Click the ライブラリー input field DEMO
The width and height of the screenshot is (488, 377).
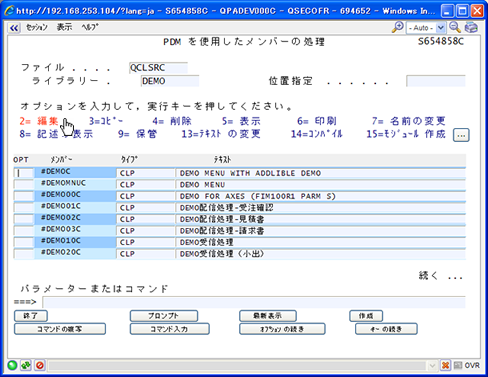(170, 81)
